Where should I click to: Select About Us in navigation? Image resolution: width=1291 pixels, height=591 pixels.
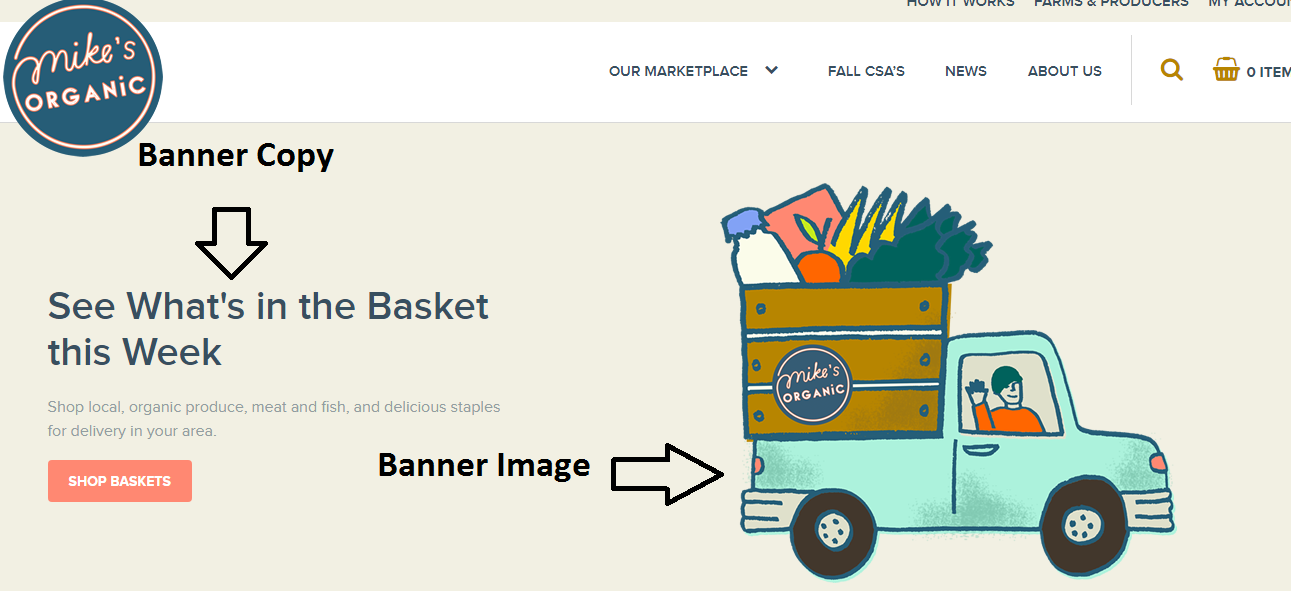(1065, 71)
